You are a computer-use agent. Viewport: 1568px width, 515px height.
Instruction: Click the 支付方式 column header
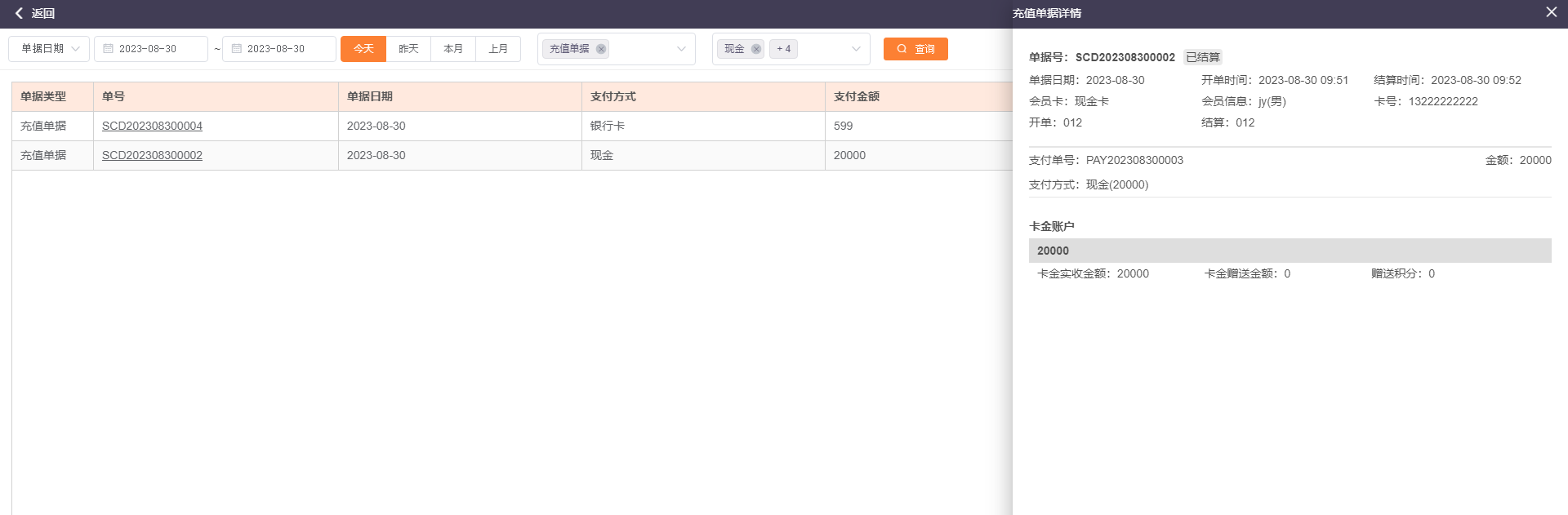click(703, 96)
